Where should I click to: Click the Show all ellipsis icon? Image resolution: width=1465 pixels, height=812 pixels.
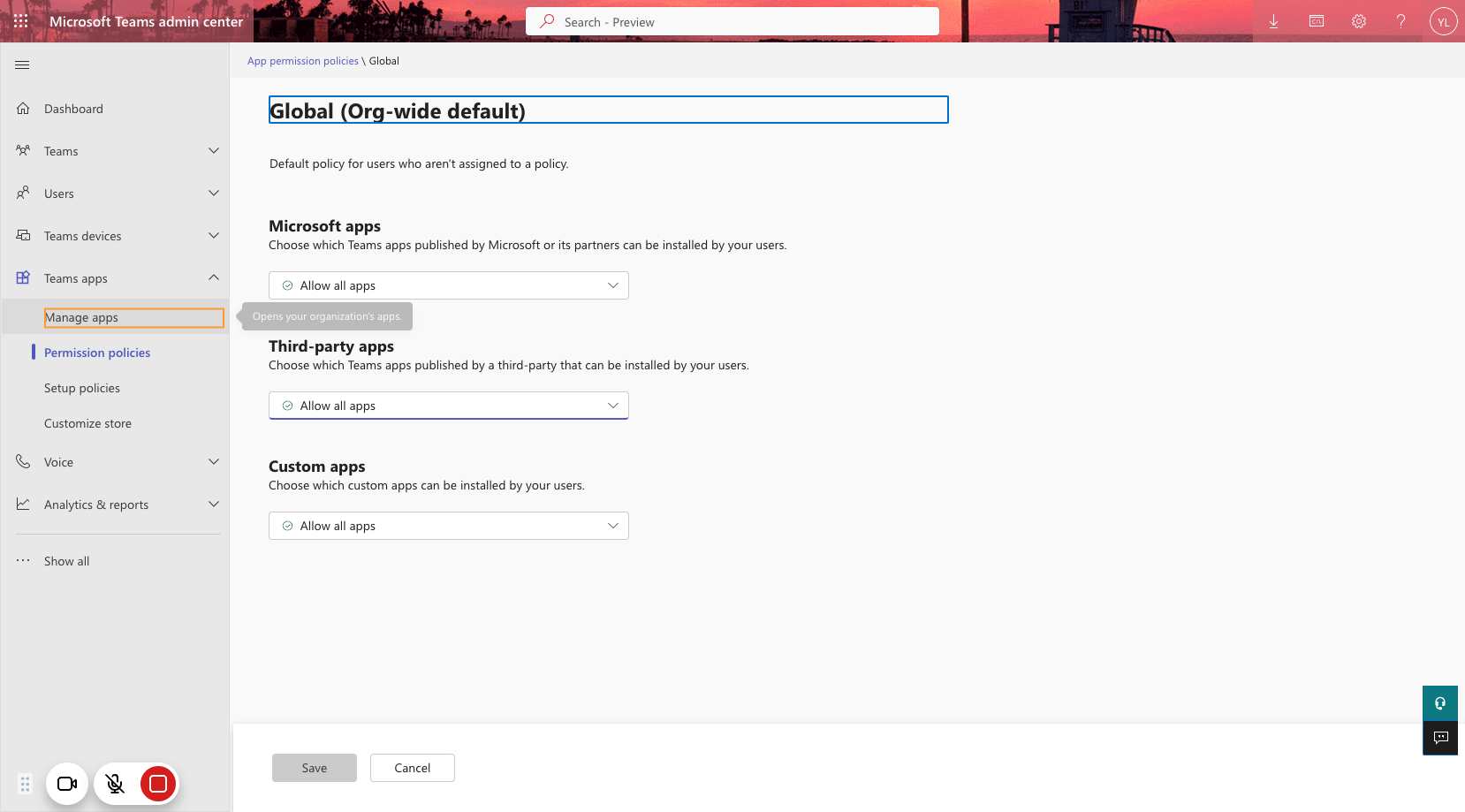coord(23,560)
